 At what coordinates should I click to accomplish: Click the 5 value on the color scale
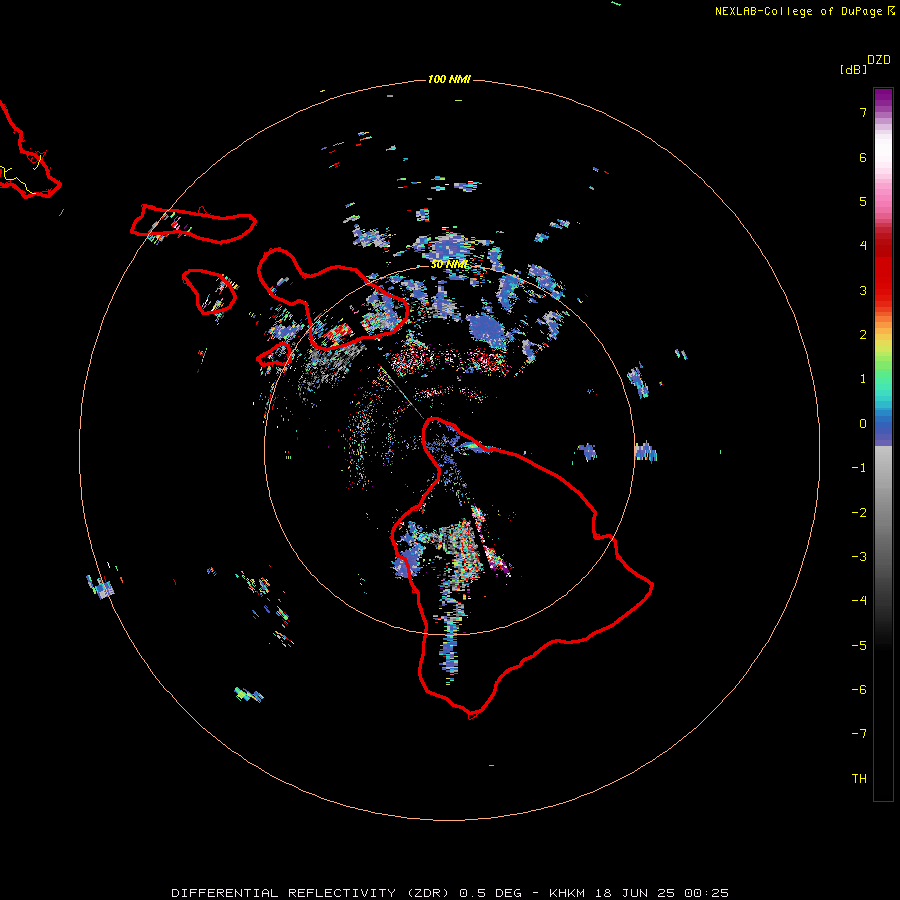(863, 201)
